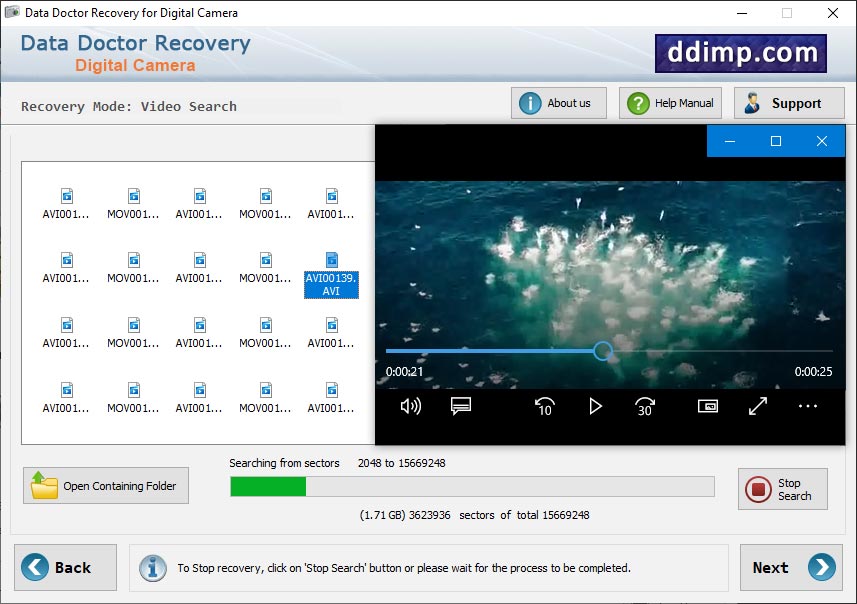Screen dimensions: 857x604
Task: Open the Help Manual
Action: (x=670, y=103)
